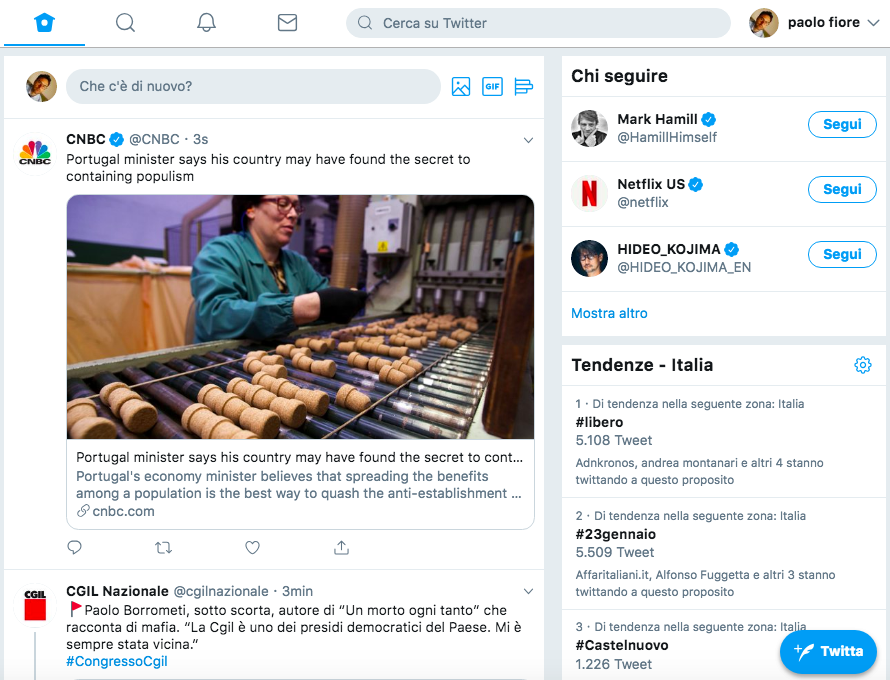Add an image to the new tweet
Screen dimensions: 890x680
(460, 87)
